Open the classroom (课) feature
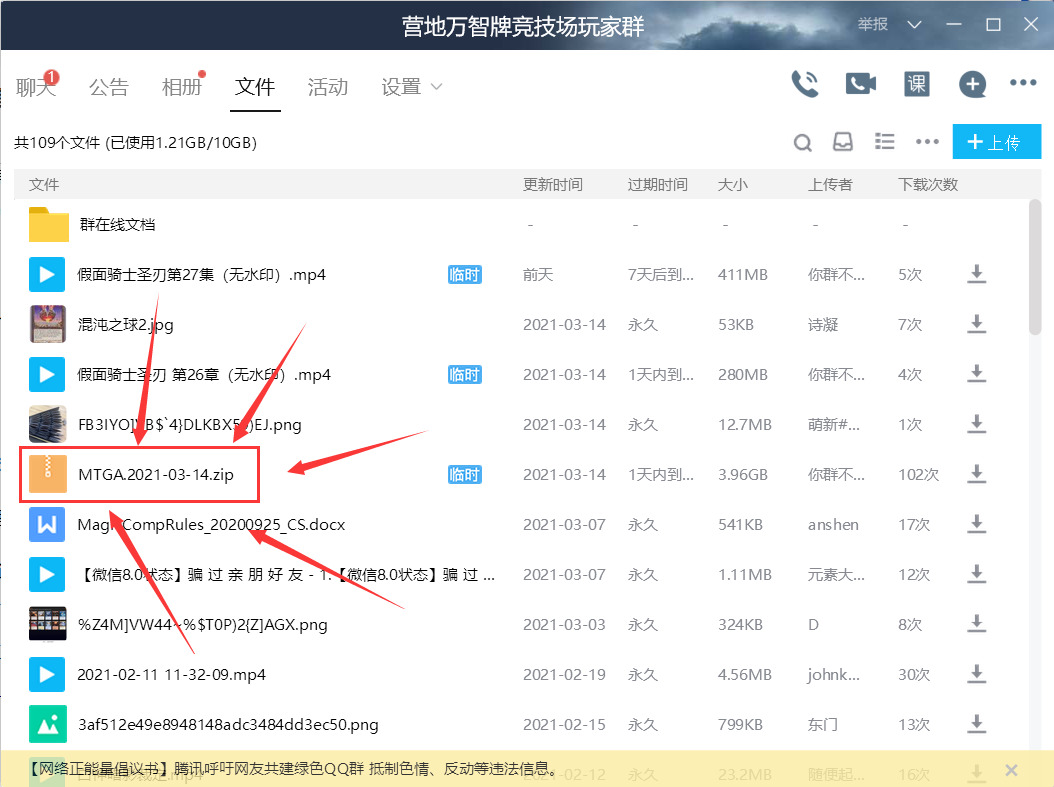 click(916, 84)
